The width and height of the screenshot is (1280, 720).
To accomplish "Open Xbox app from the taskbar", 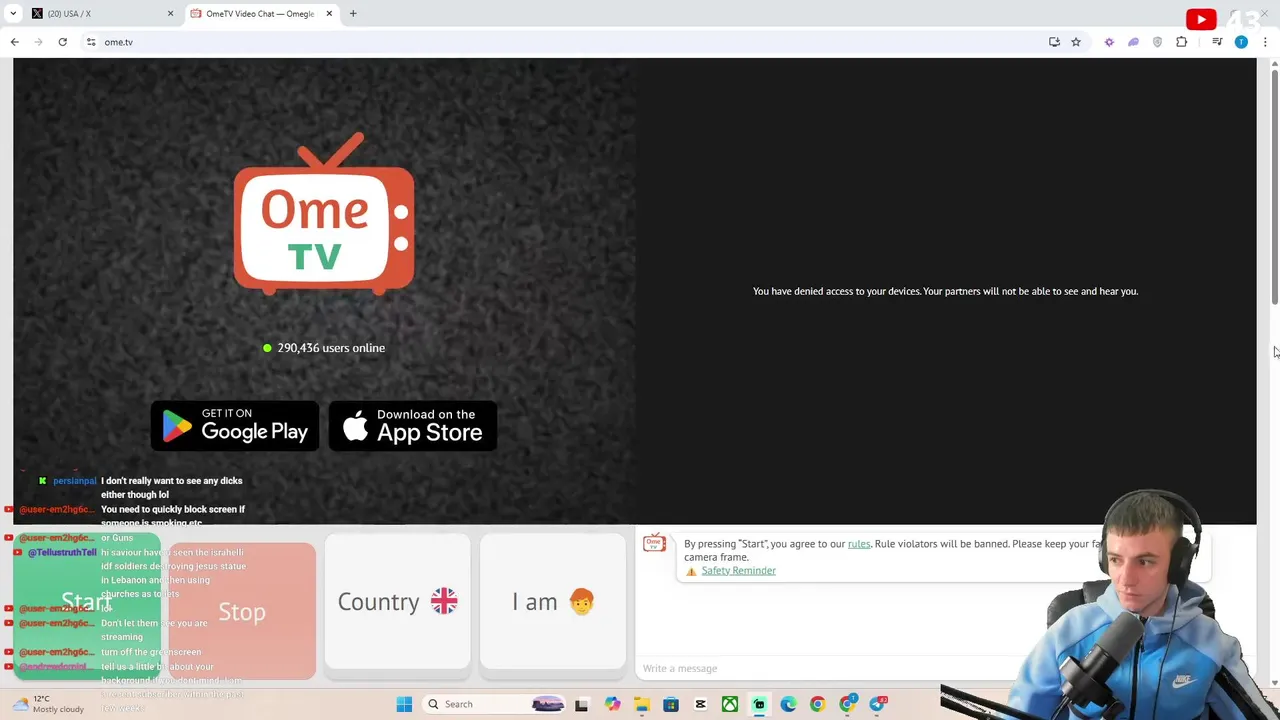I will [x=730, y=704].
